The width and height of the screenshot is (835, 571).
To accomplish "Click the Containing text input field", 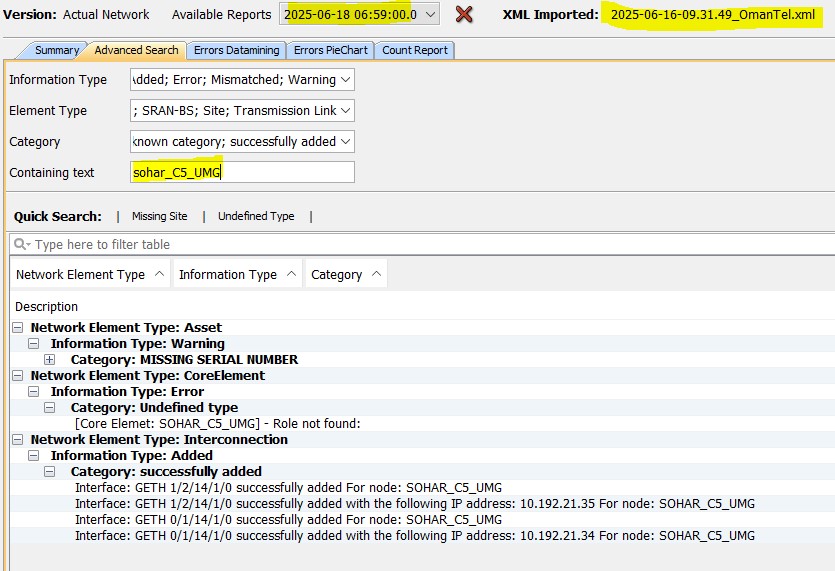I will click(242, 173).
